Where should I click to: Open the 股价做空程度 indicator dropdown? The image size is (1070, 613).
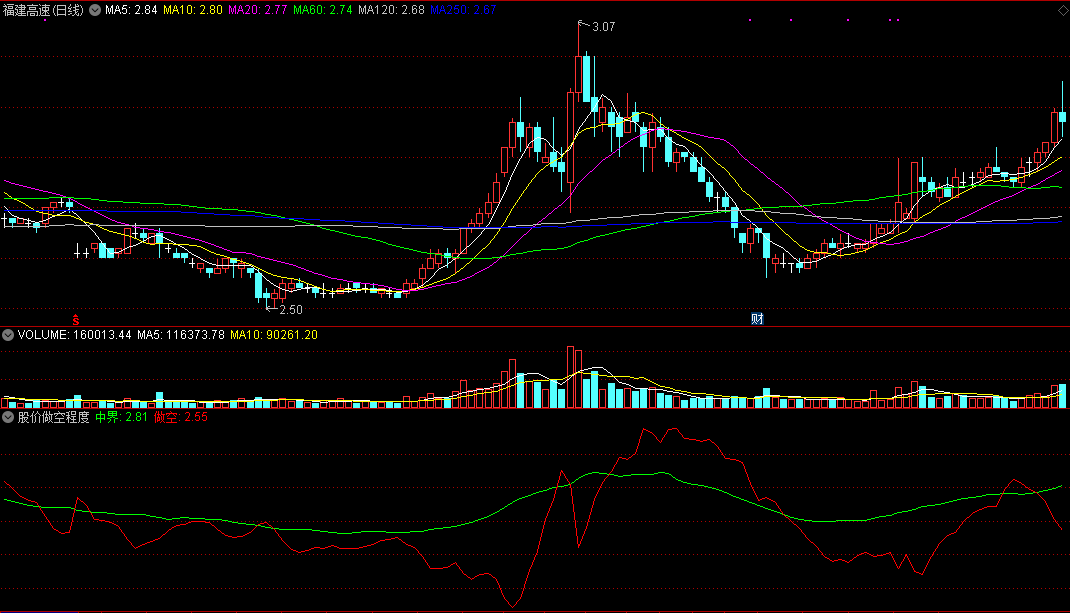tap(8, 417)
